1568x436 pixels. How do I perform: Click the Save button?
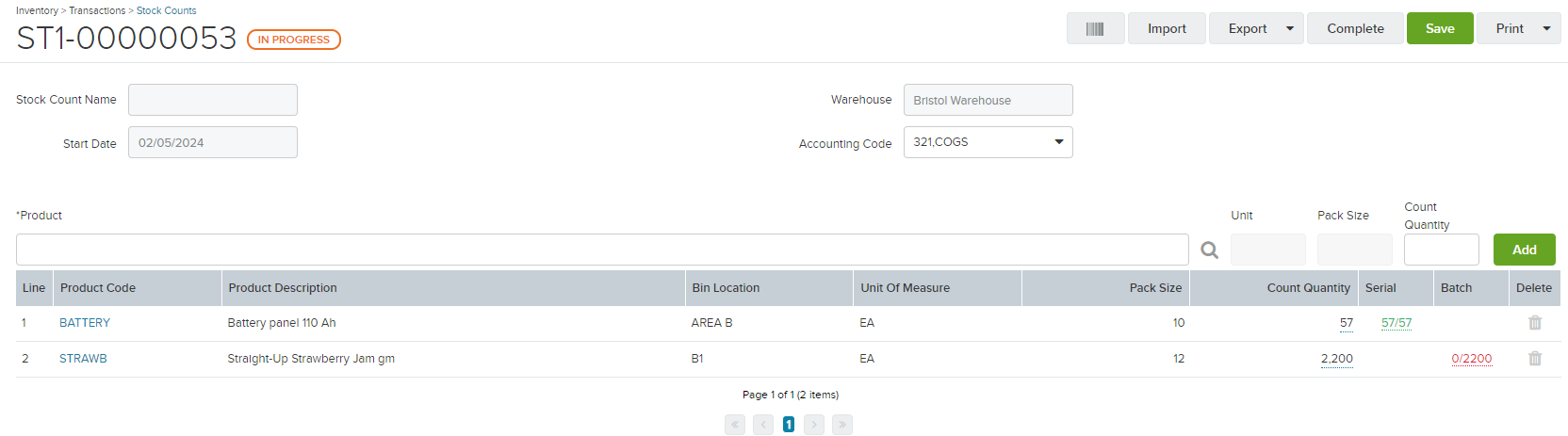pos(1440,28)
